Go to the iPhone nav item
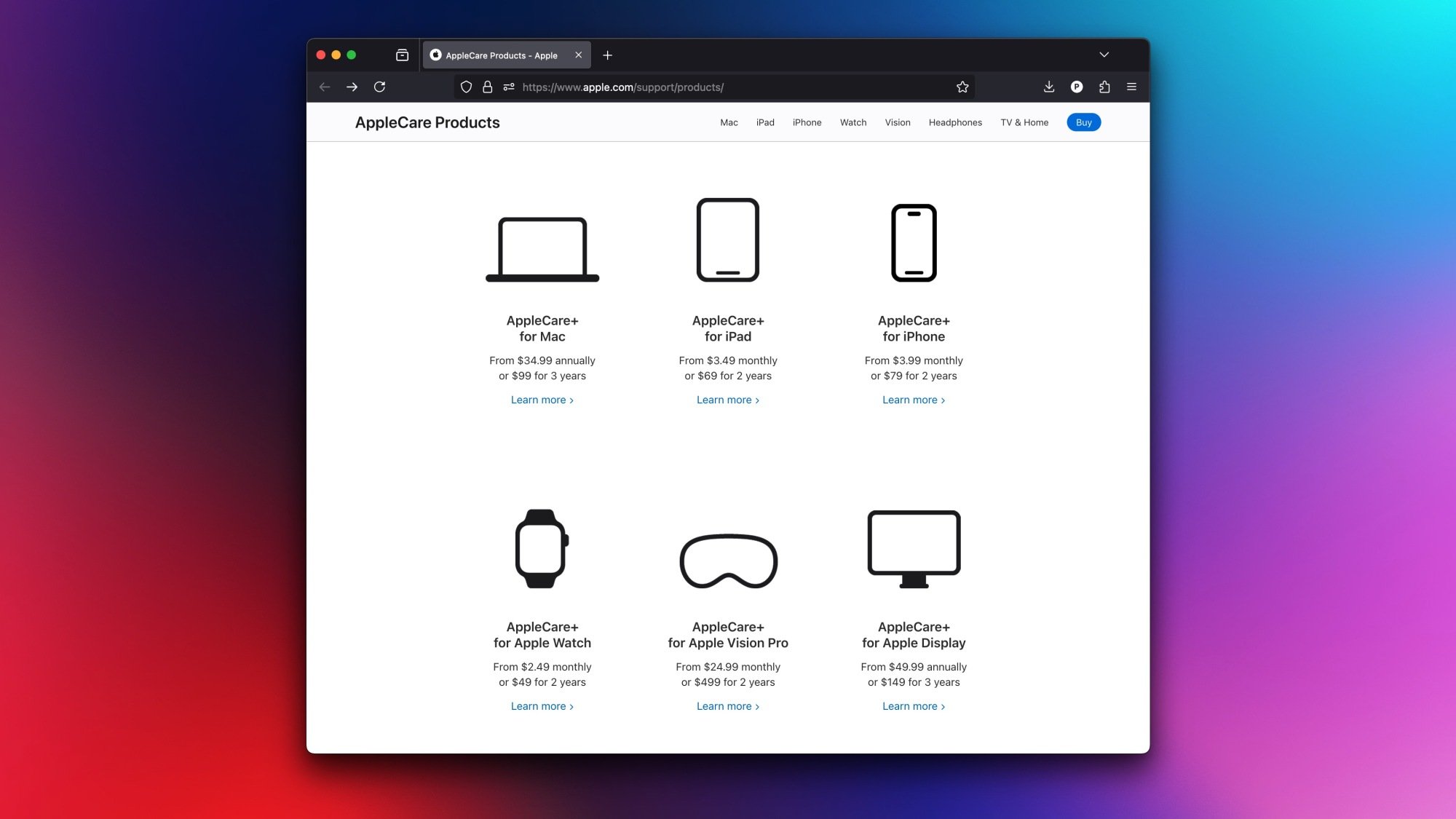The width and height of the screenshot is (1456, 819). pyautogui.click(x=807, y=123)
